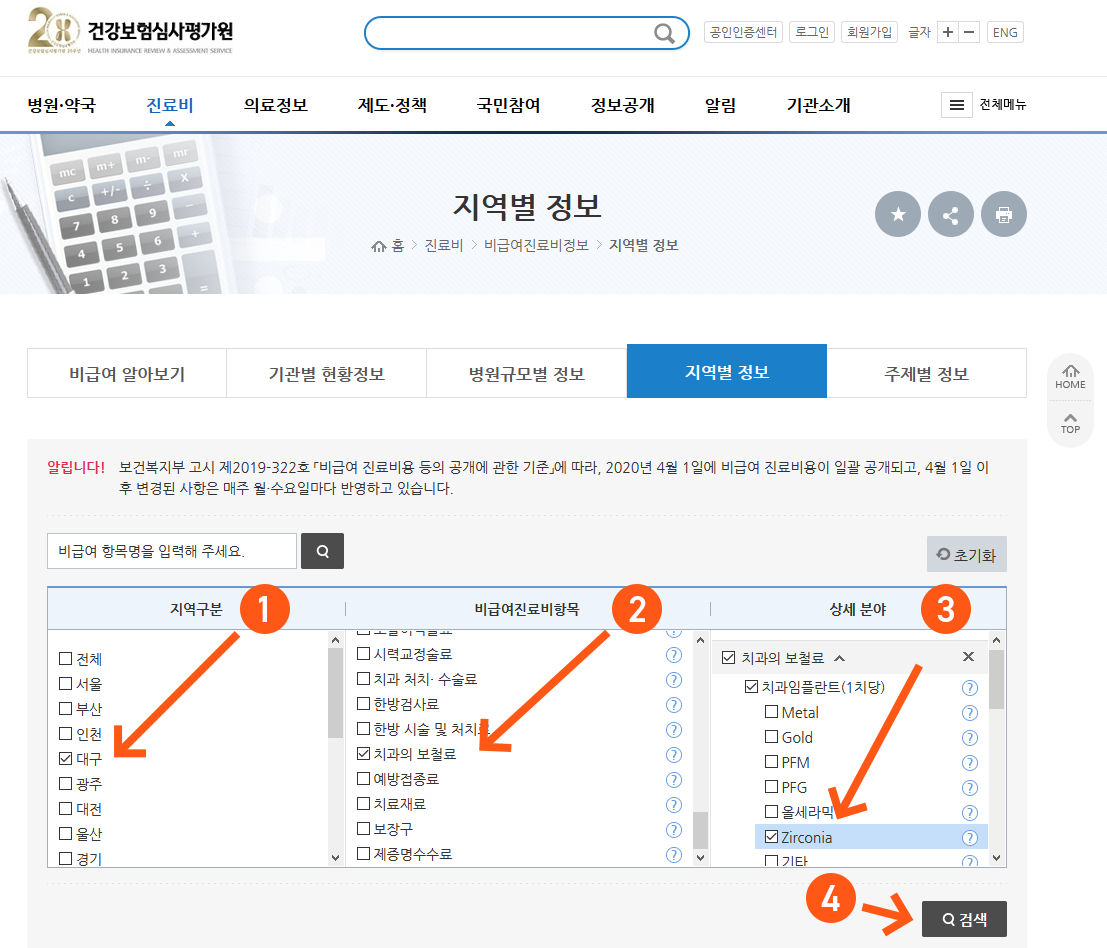Add page to favorites with star icon
The width and height of the screenshot is (1107, 948).
[897, 214]
